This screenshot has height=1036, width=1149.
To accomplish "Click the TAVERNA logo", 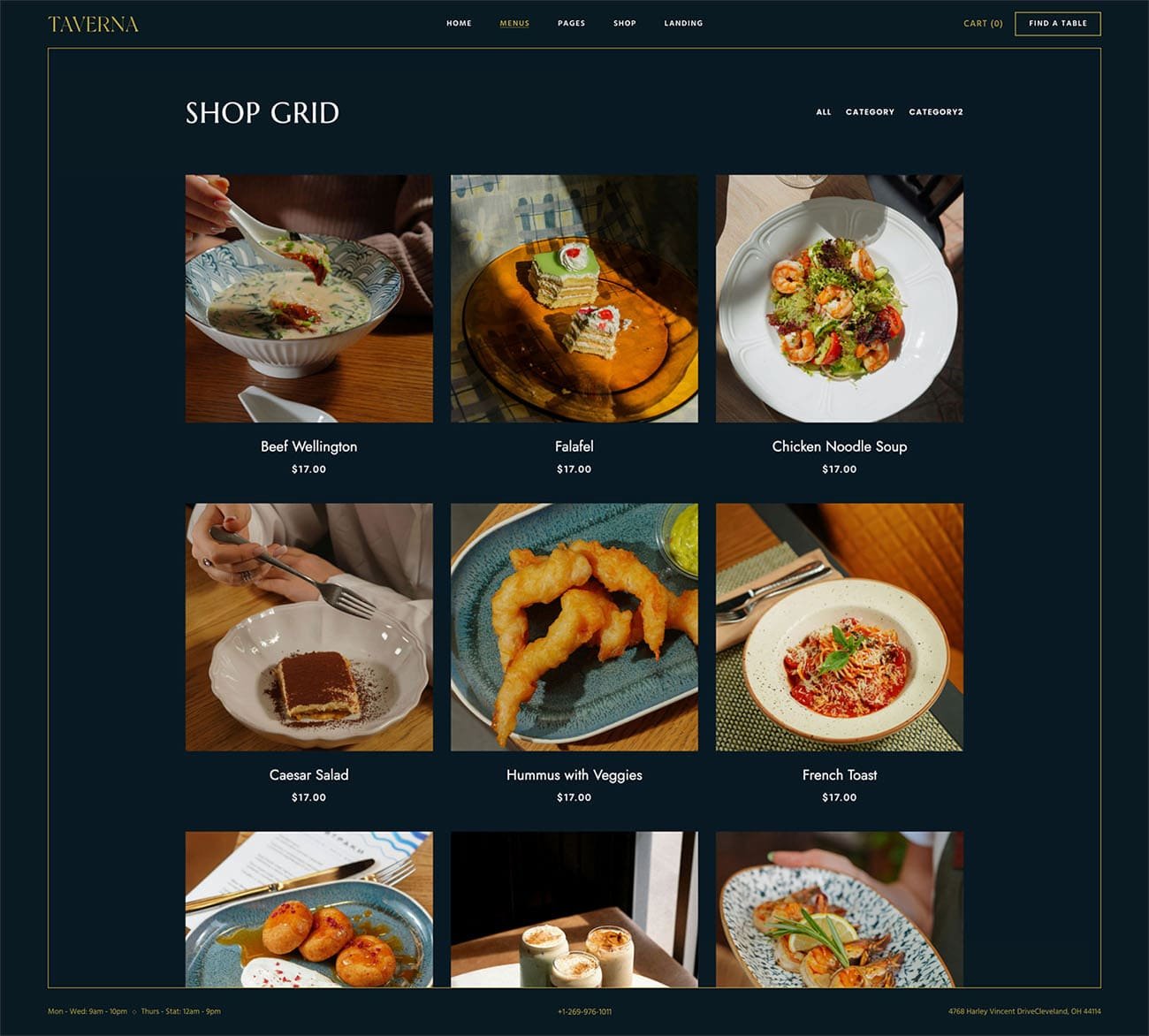I will 93,24.
